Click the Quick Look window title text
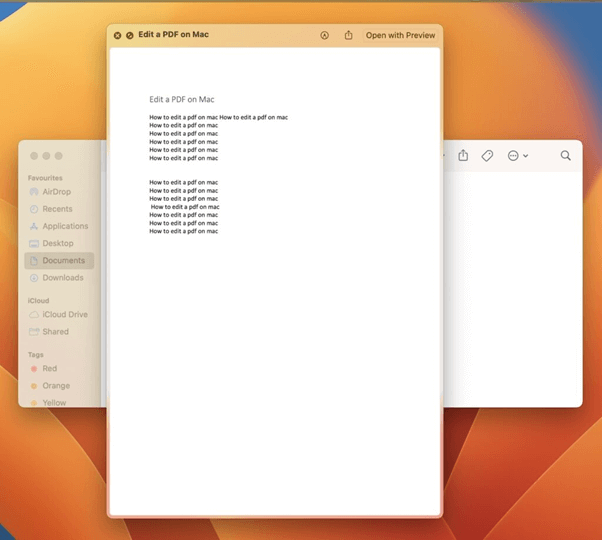Screen dimensions: 602x540 pos(174,35)
